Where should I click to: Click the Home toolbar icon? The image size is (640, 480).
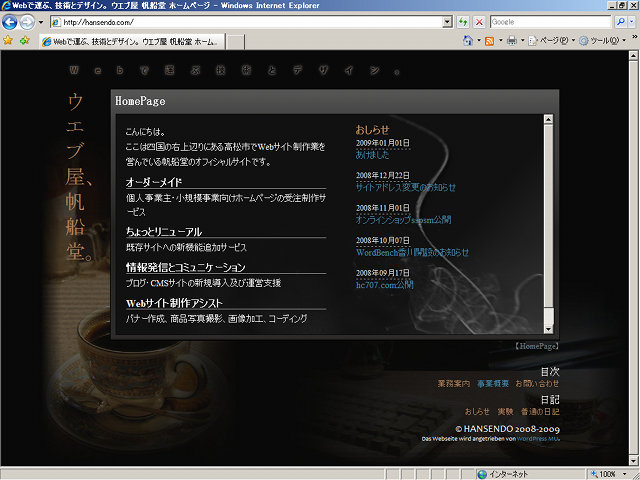(469, 41)
